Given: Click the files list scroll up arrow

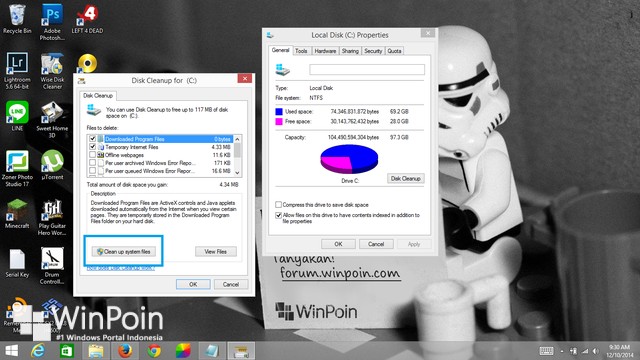Looking at the screenshot, I should click(238, 139).
